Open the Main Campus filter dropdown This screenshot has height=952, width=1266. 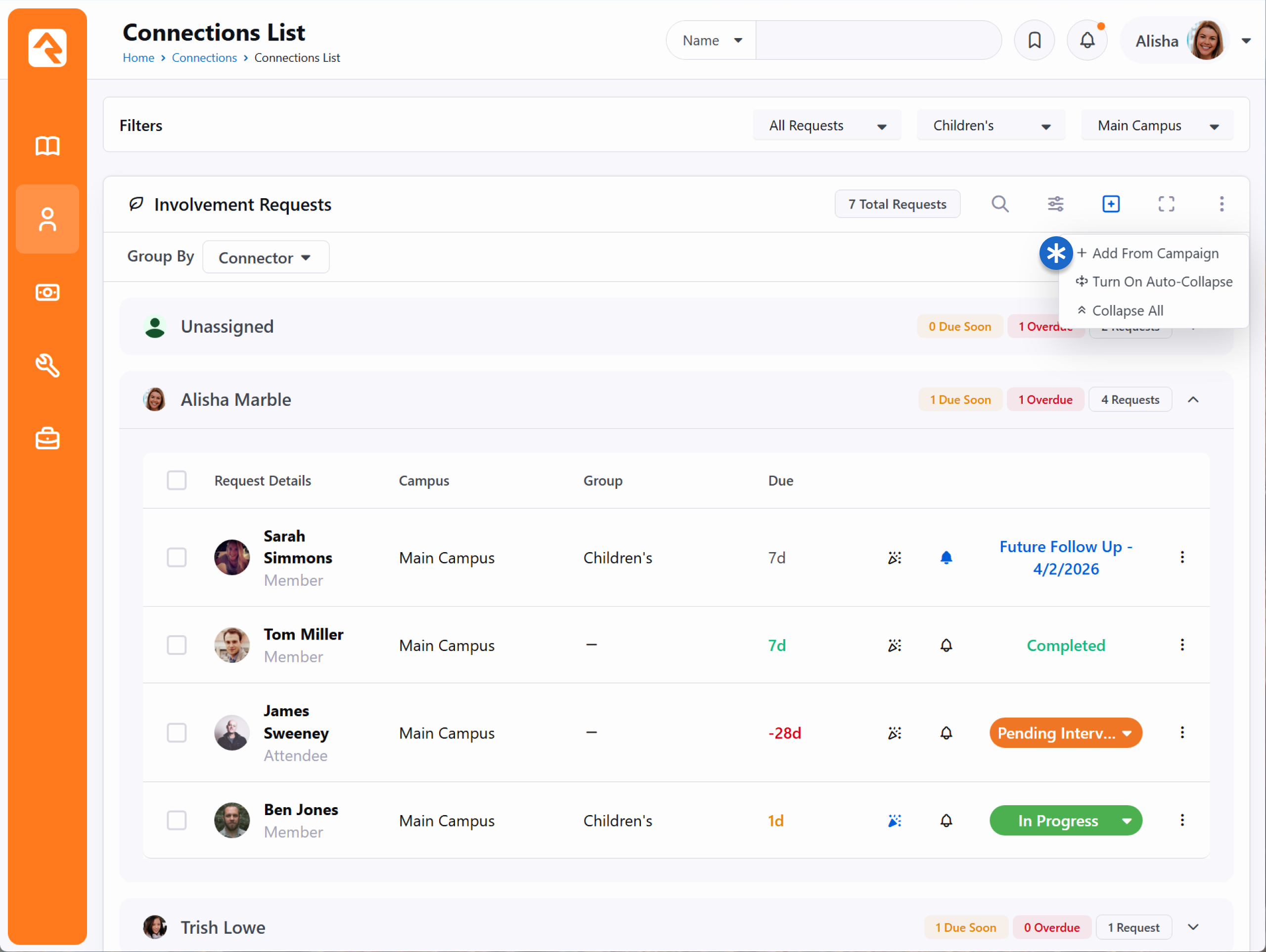[1157, 126]
